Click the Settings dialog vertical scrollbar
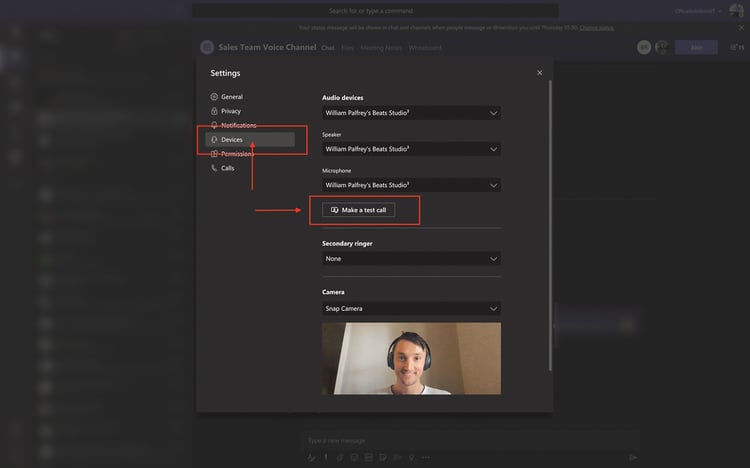The height and width of the screenshot is (468, 750). click(x=550, y=225)
